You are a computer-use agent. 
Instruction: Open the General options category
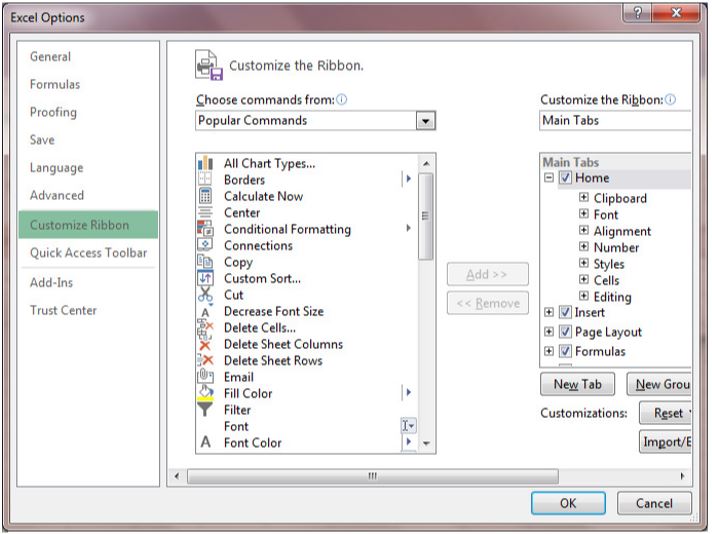click(50, 57)
